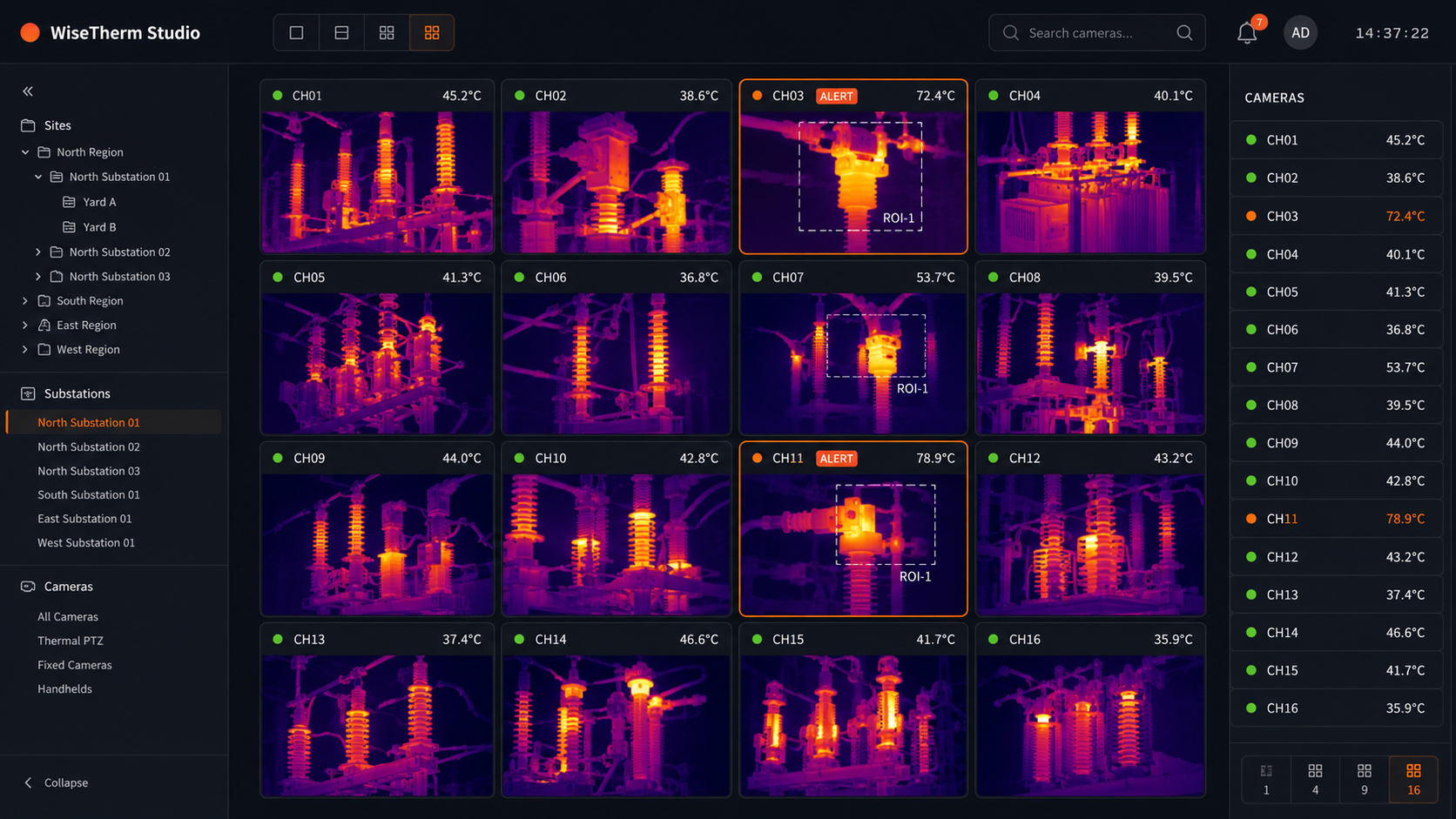Screen dimensions: 1456x819
Task: Click in the Search cameras field
Action: pos(1097,33)
